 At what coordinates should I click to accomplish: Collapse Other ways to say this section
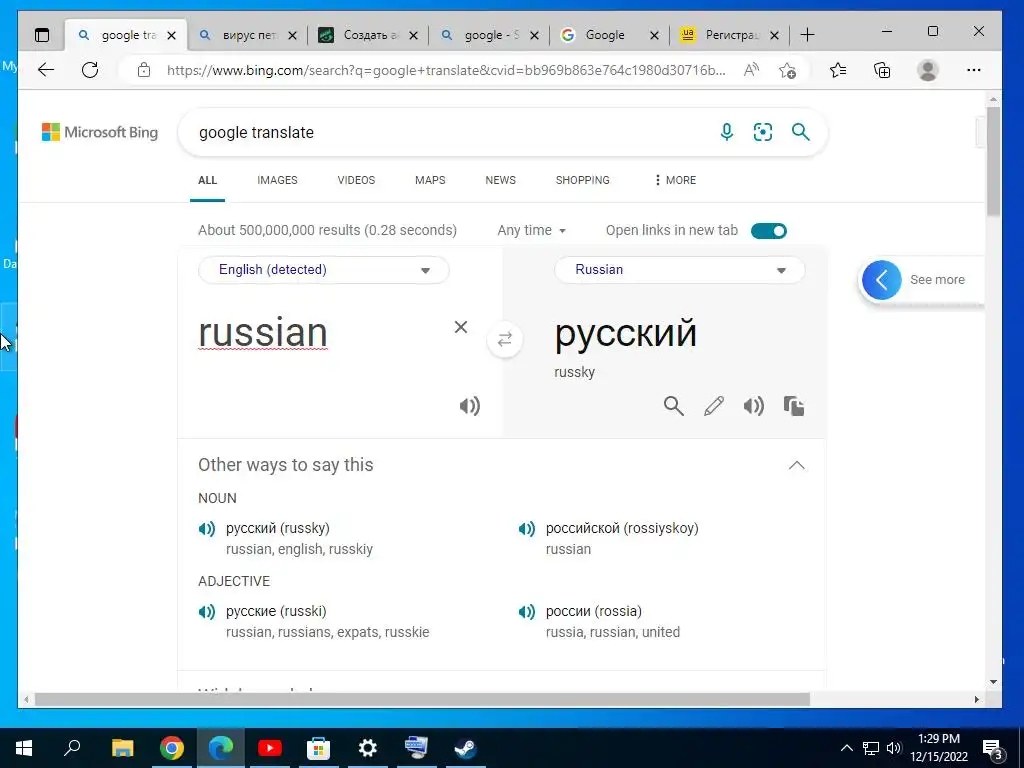click(x=796, y=465)
